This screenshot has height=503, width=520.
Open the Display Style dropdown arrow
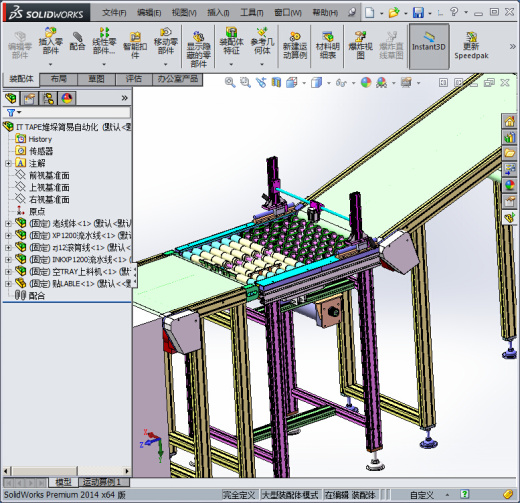(328, 83)
